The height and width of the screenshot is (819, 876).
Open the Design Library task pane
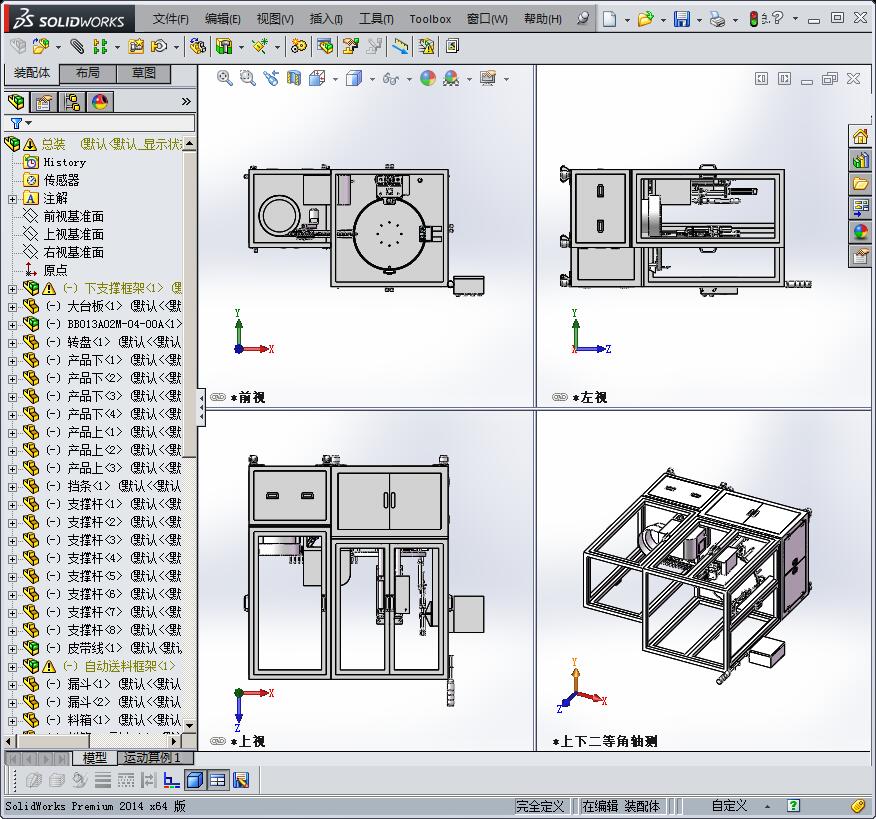(860, 161)
